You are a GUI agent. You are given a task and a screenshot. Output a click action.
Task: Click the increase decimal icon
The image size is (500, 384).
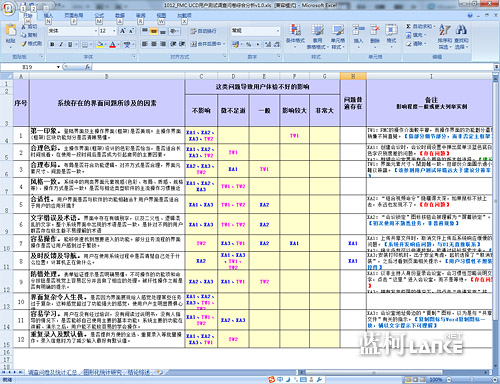point(268,44)
